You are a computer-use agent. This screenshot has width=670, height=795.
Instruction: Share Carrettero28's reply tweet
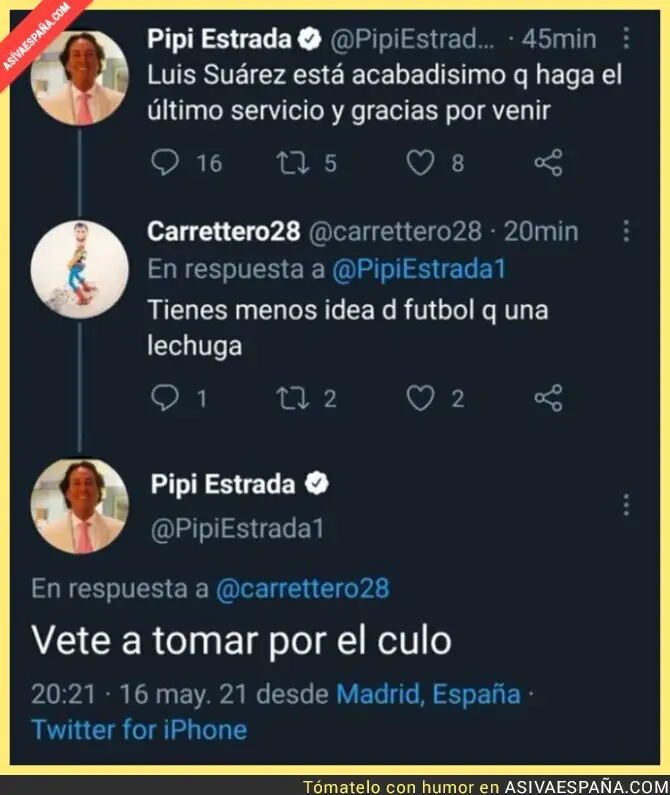click(548, 398)
